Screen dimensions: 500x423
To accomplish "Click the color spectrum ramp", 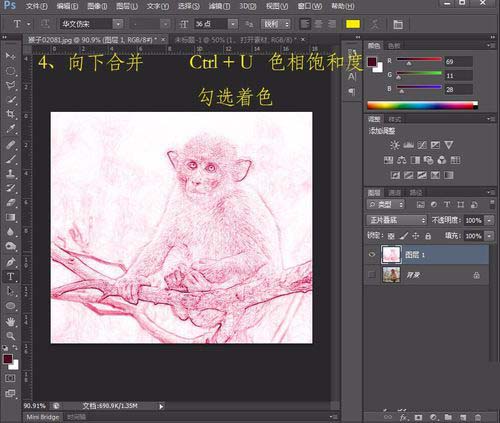I will point(423,106).
